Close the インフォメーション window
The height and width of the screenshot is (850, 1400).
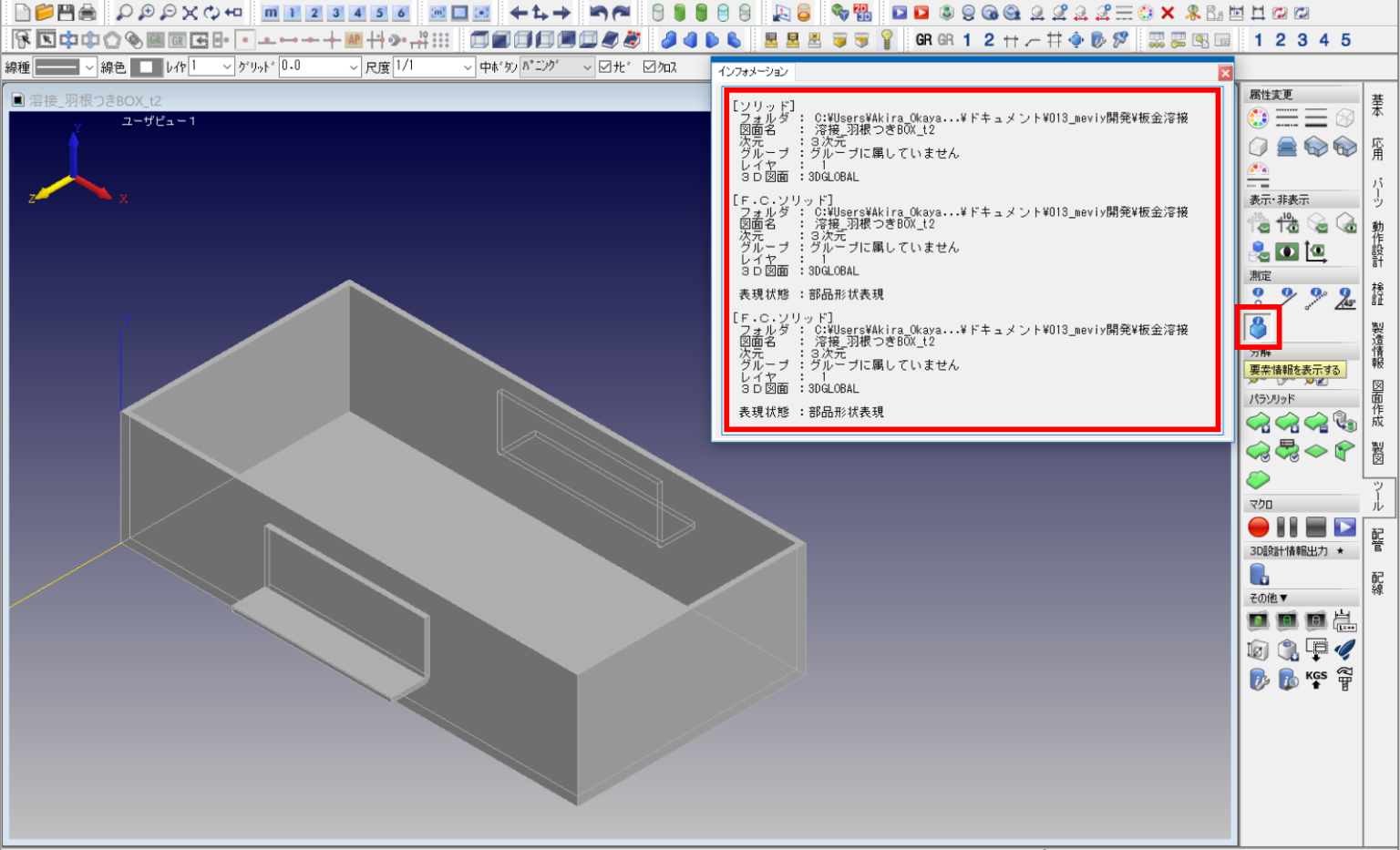pyautogui.click(x=1225, y=73)
